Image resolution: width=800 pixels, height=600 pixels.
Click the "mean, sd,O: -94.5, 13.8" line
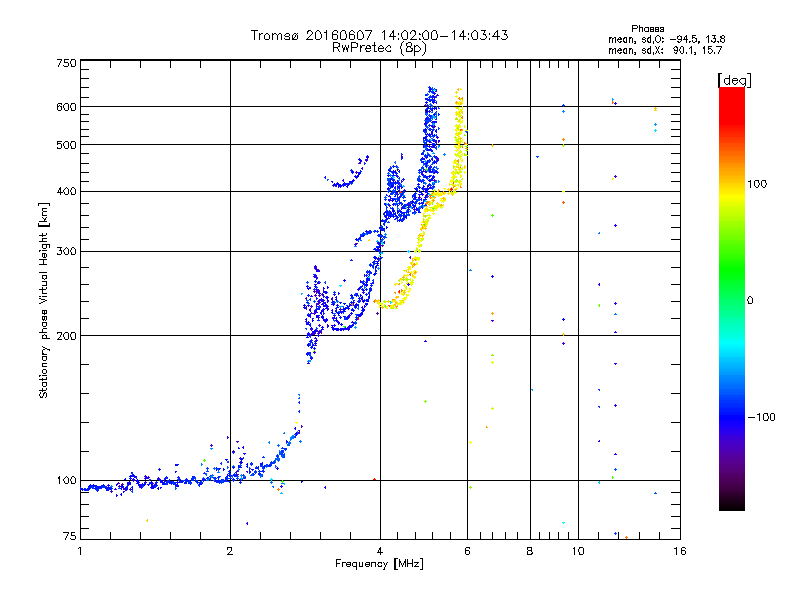pyautogui.click(x=666, y=39)
